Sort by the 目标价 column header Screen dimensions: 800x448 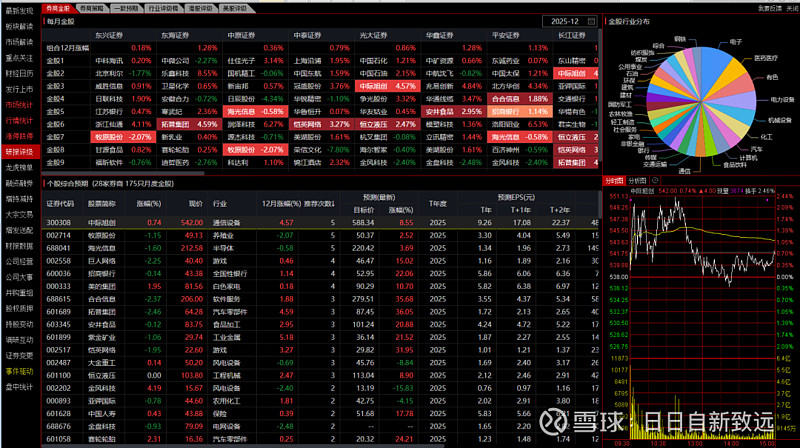364,210
